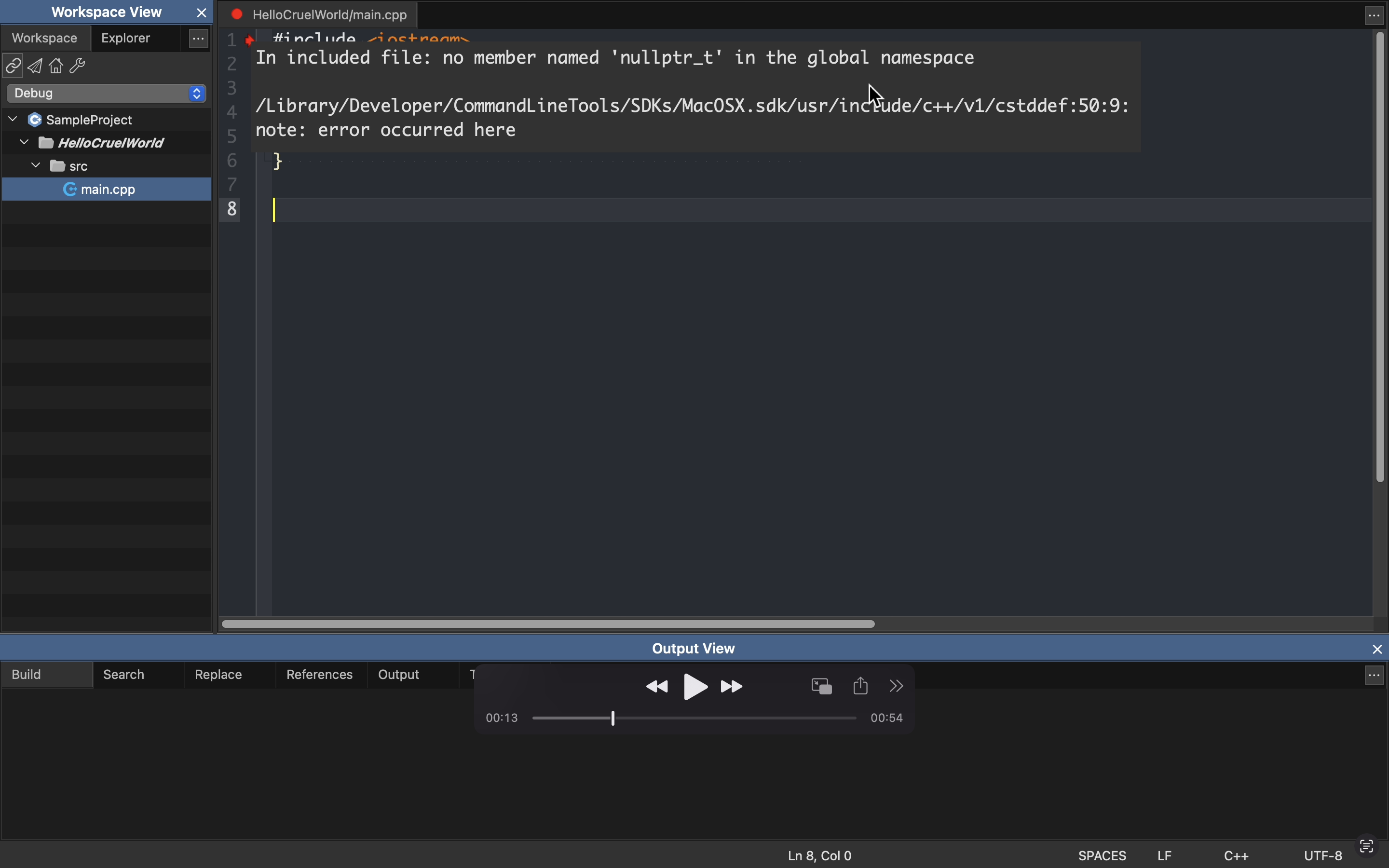1389x868 pixels.
Task: Click the C++ language indicator in status bar
Action: pos(1238,855)
